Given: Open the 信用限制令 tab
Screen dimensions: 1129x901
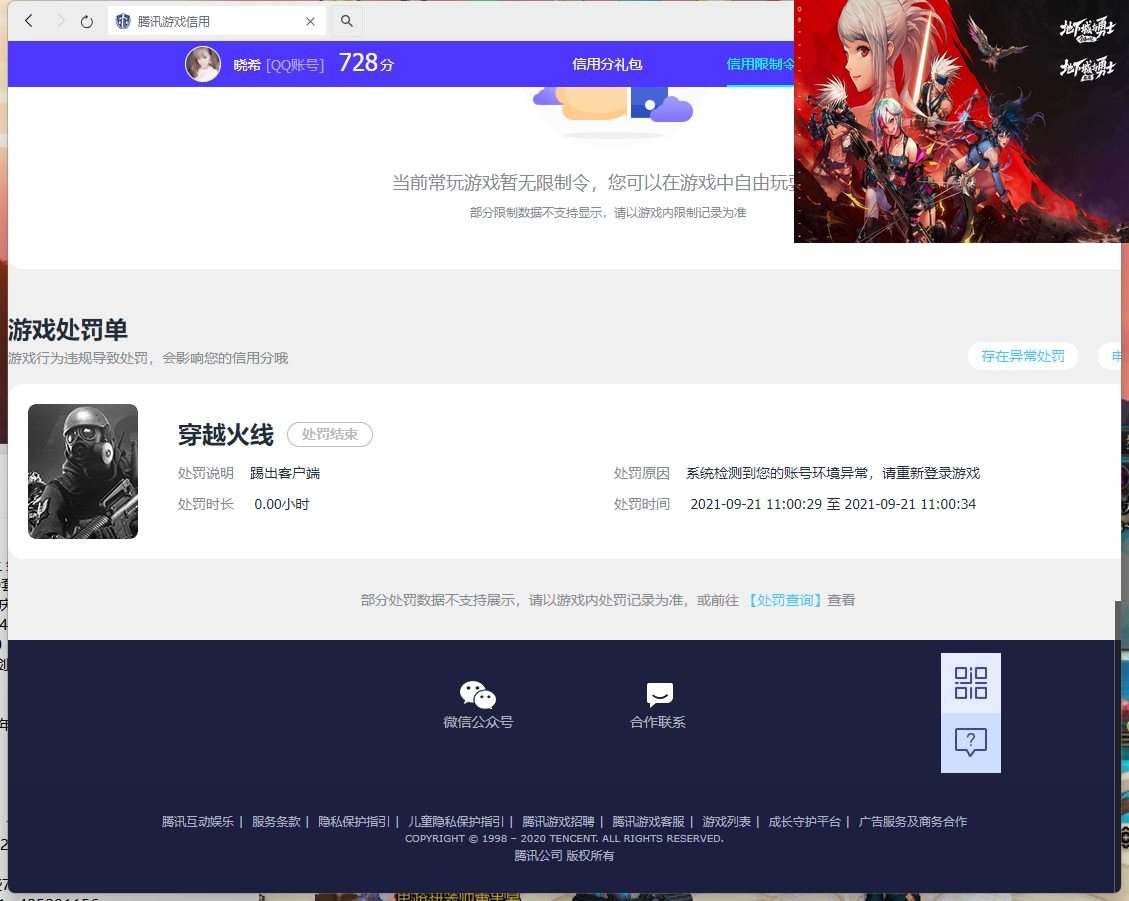Looking at the screenshot, I should (760, 64).
